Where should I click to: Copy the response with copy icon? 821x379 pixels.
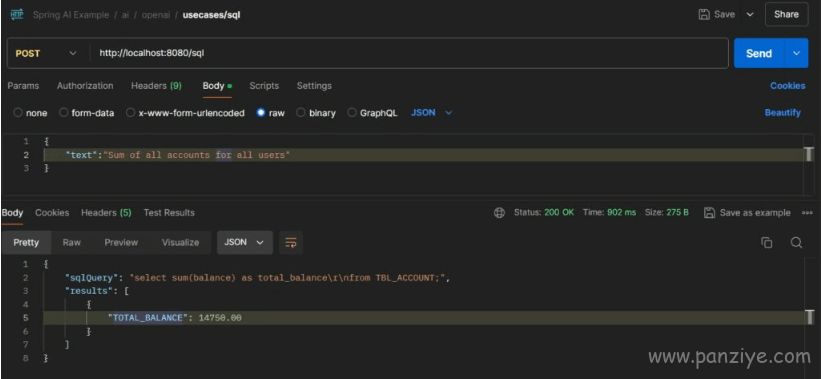pyautogui.click(x=767, y=242)
